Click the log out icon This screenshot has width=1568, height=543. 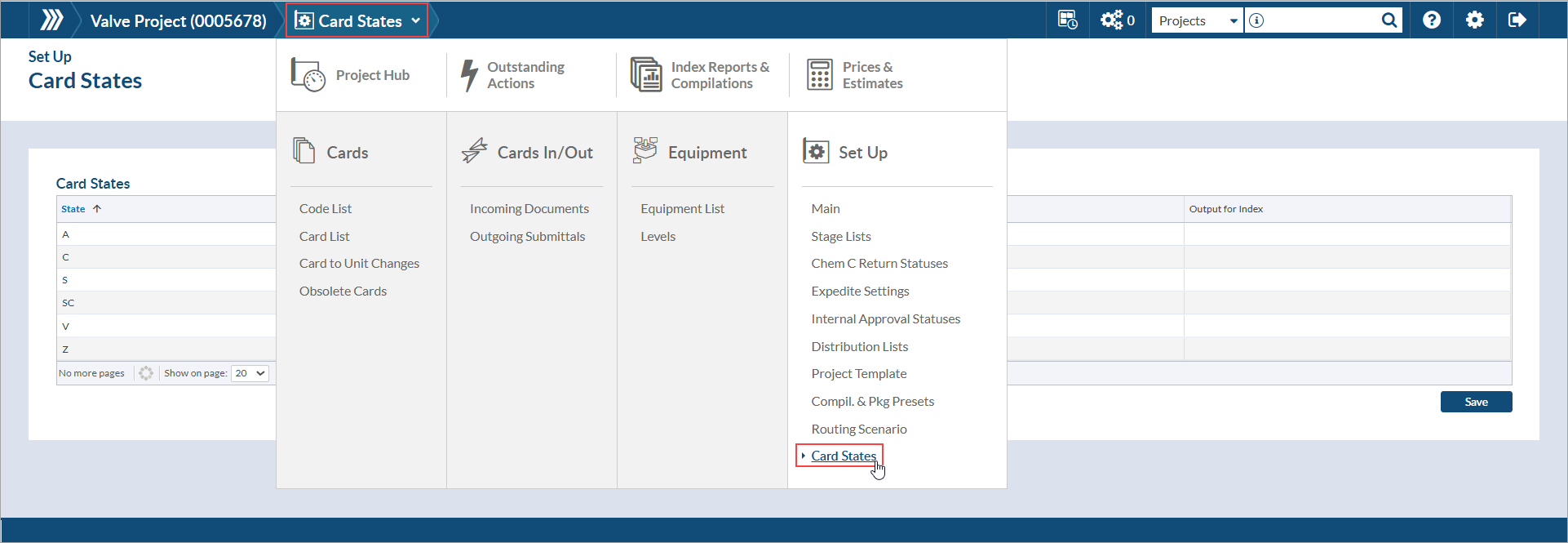coord(1517,20)
